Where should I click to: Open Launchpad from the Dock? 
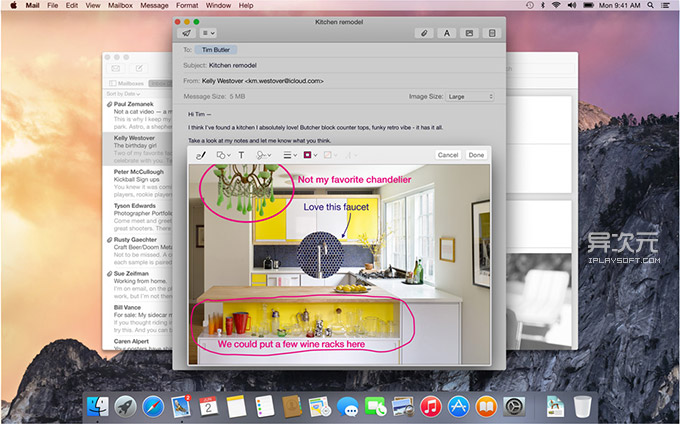coord(125,407)
